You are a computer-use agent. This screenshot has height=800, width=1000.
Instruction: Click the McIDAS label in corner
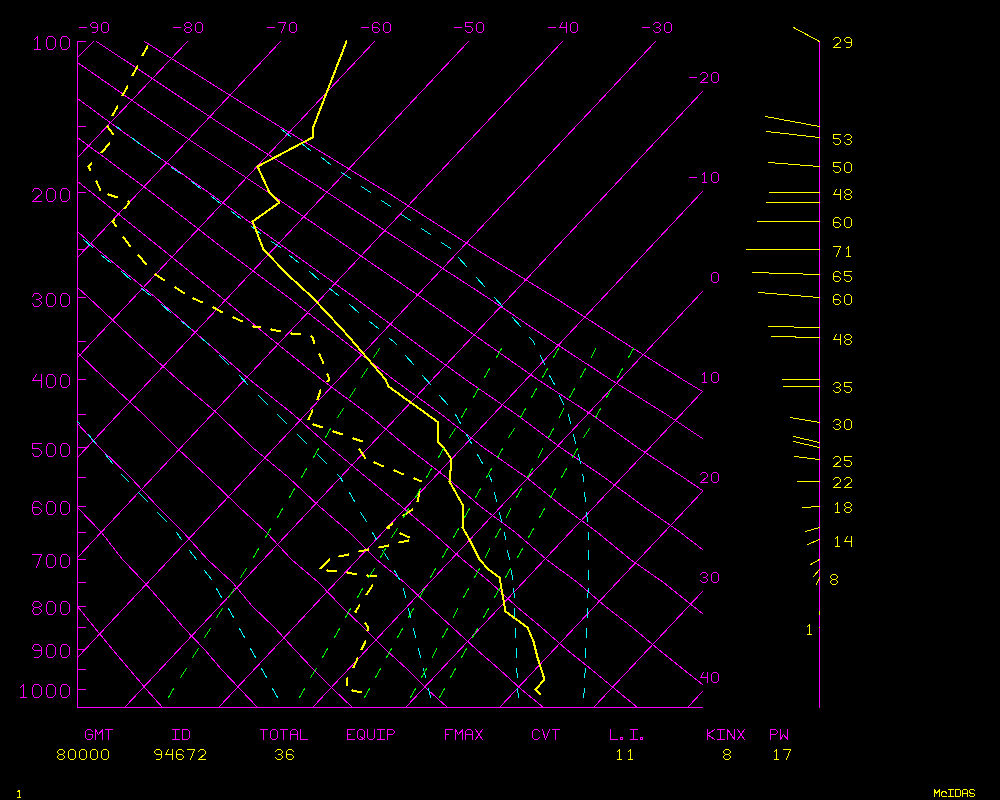[954, 793]
